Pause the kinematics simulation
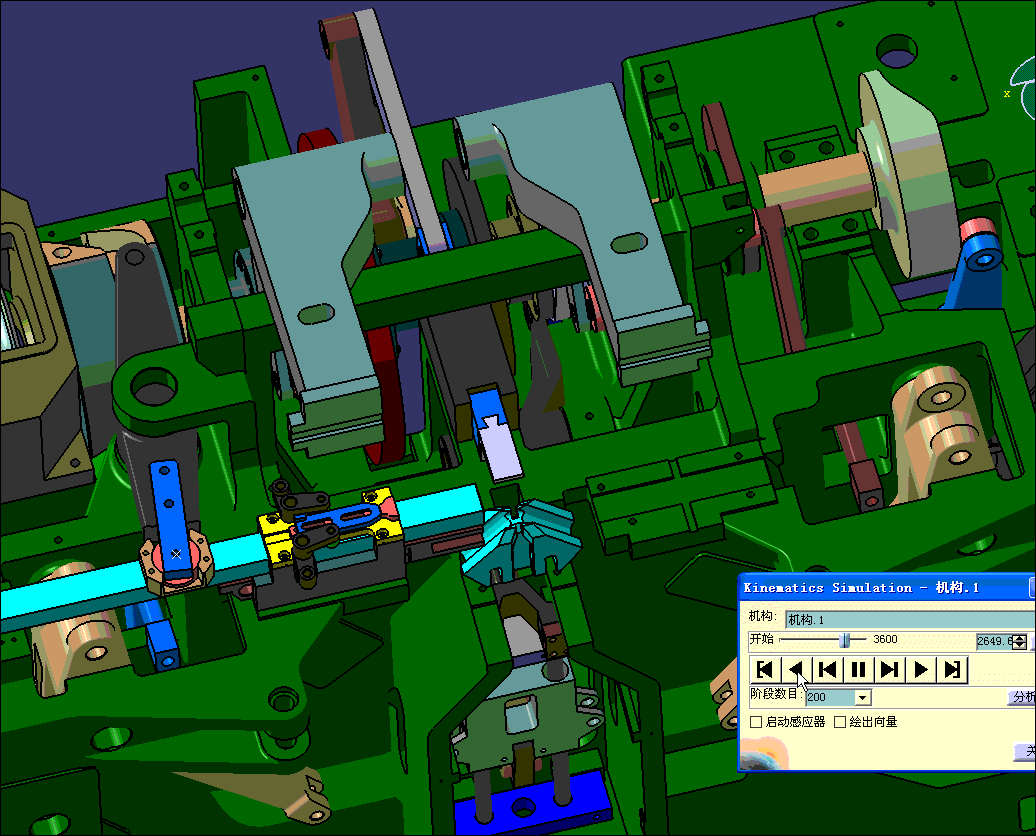This screenshot has height=836, width=1036. (858, 669)
